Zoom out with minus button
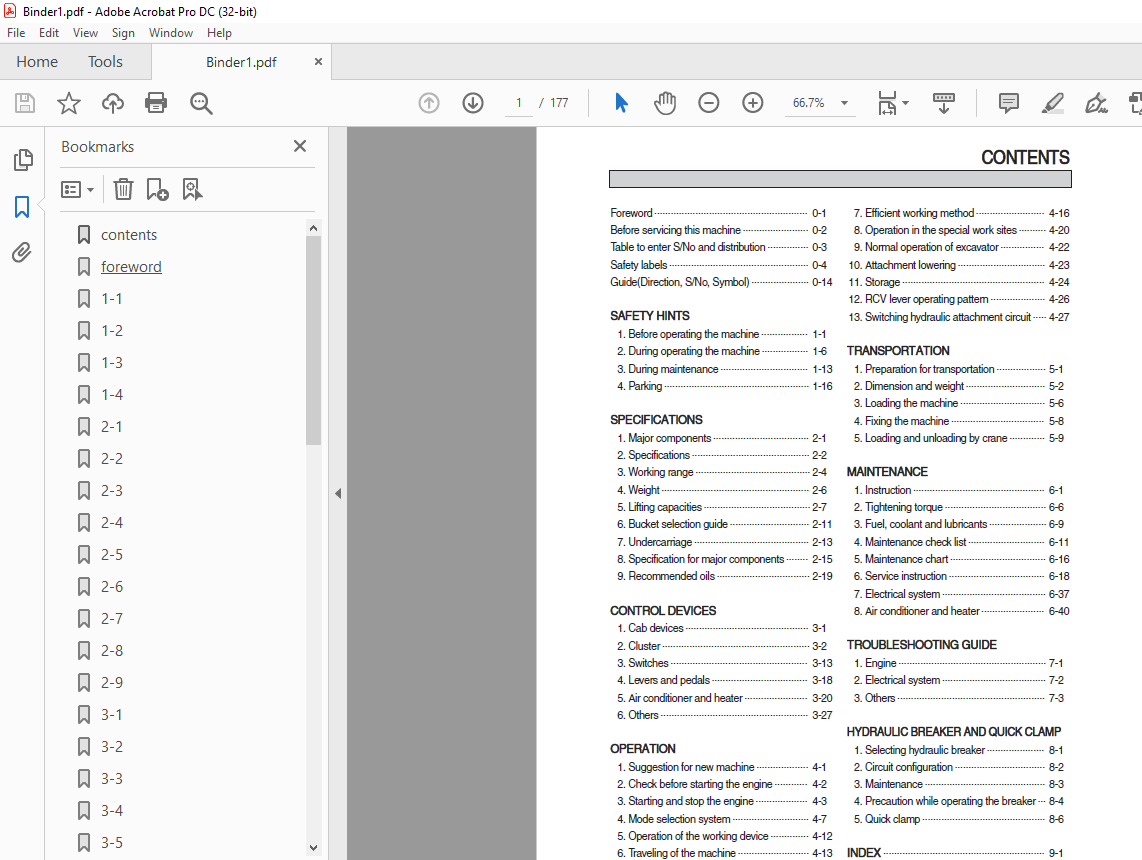Screen dimensions: 1142x860 coord(708,103)
